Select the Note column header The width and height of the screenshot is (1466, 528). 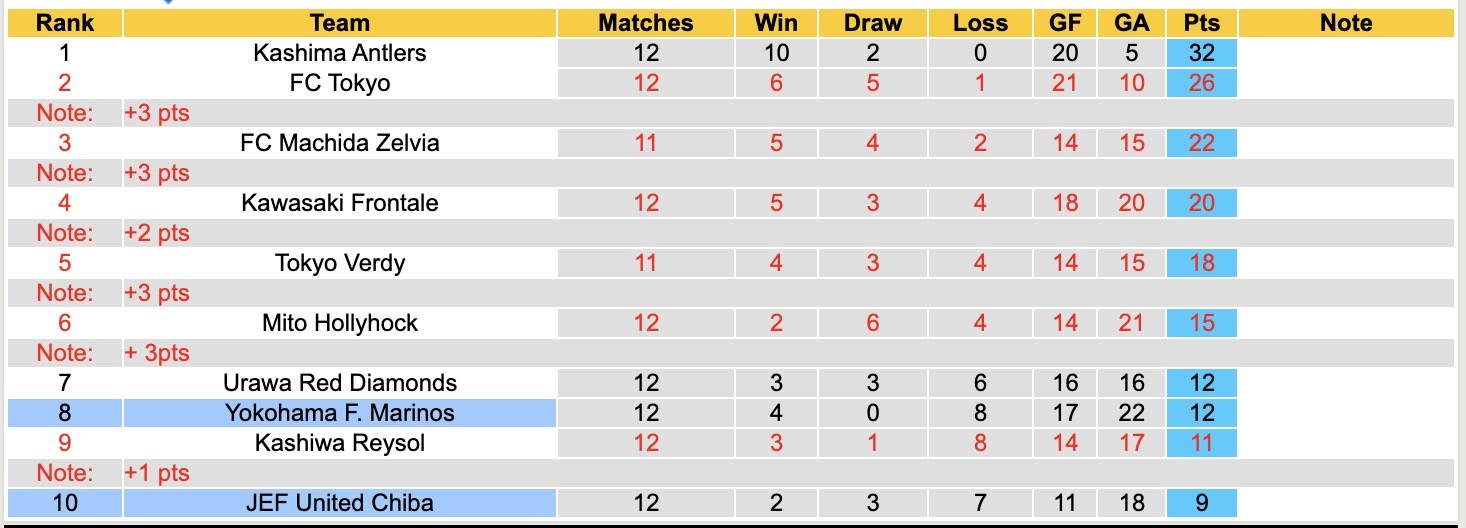[1346, 23]
